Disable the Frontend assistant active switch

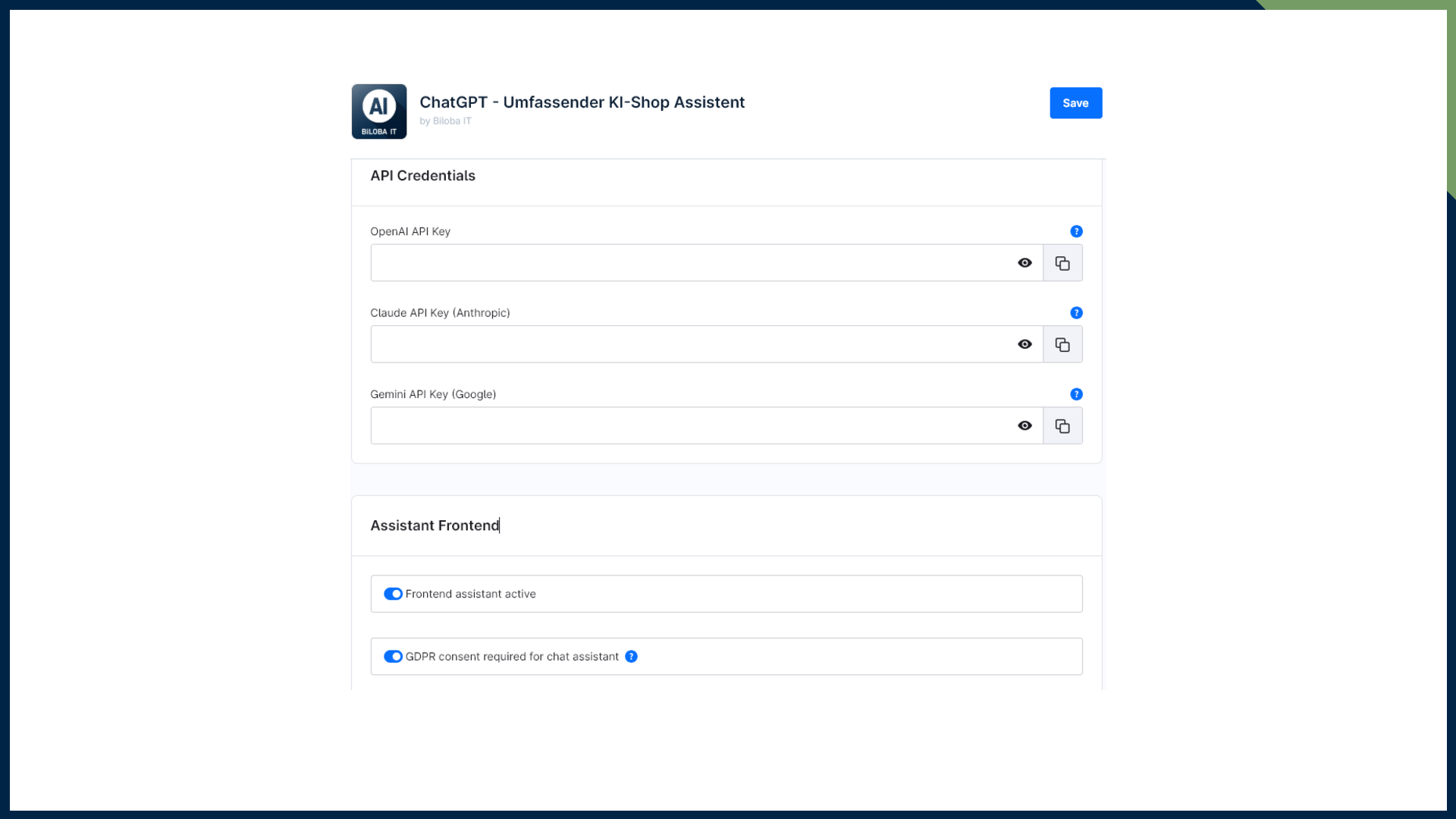[x=393, y=594]
